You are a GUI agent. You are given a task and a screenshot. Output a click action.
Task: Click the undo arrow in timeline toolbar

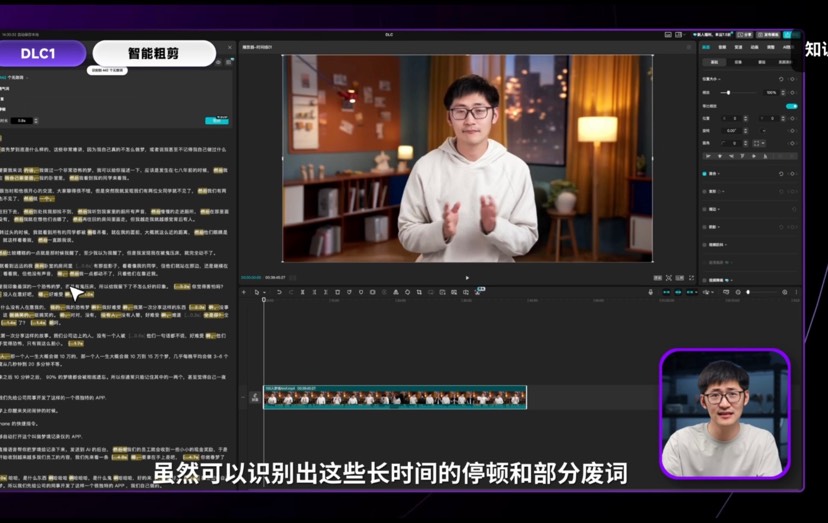point(279,292)
